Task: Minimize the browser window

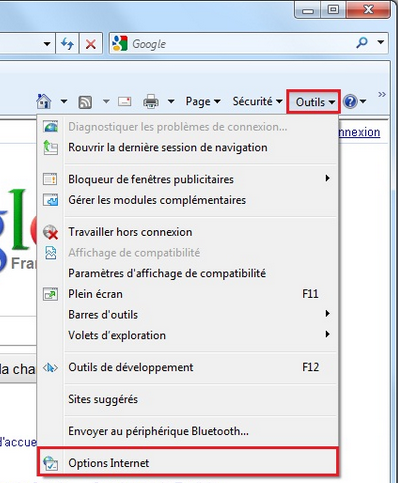Action: point(308,10)
